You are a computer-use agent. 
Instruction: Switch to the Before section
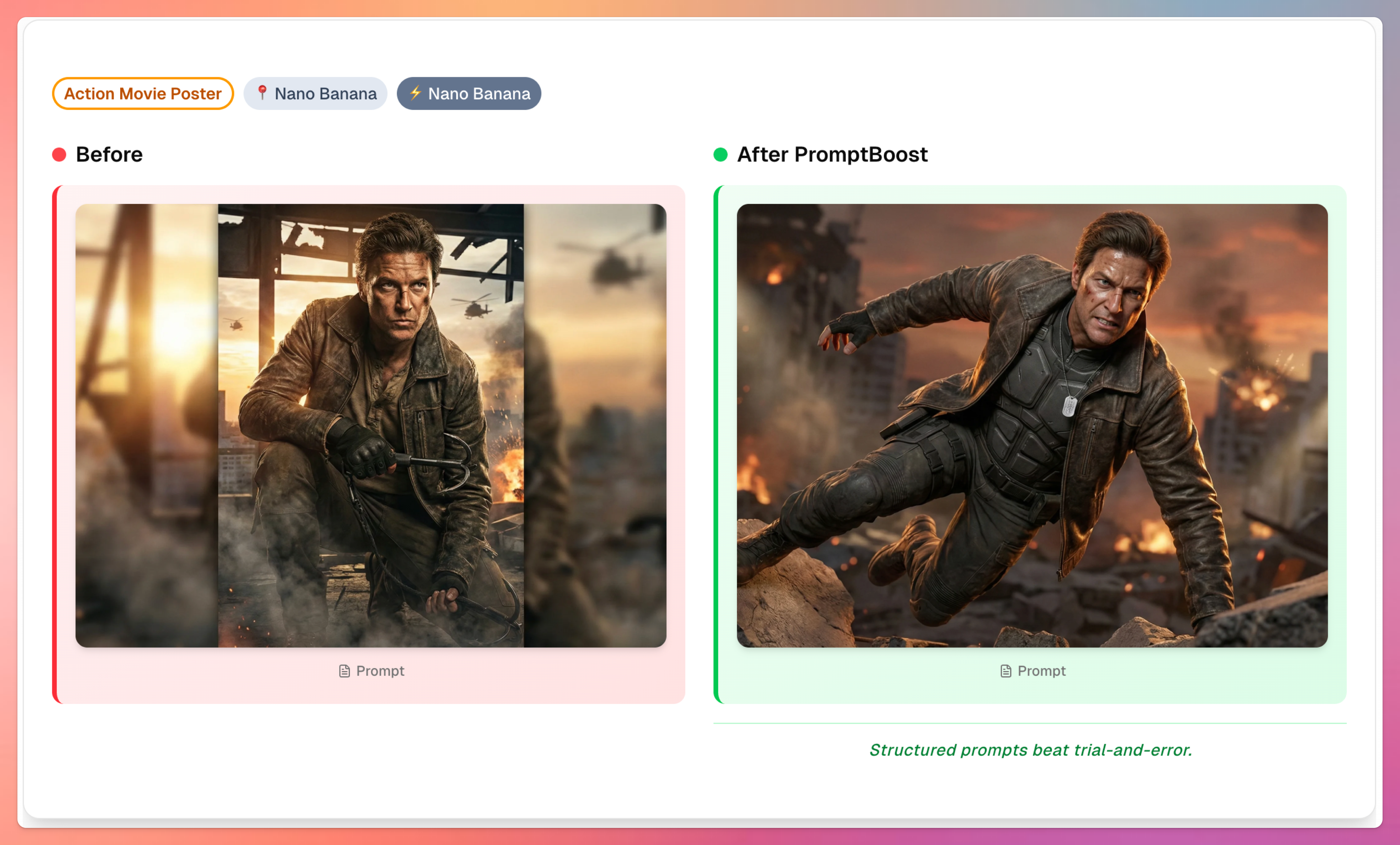(109, 154)
